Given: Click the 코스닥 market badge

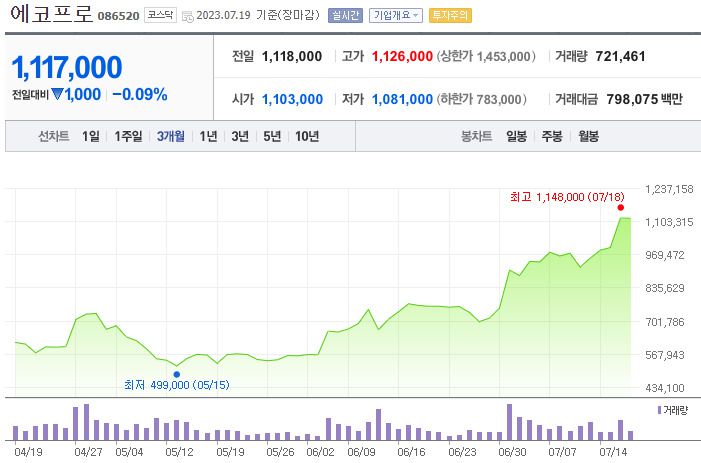Looking at the screenshot, I should (159, 16).
